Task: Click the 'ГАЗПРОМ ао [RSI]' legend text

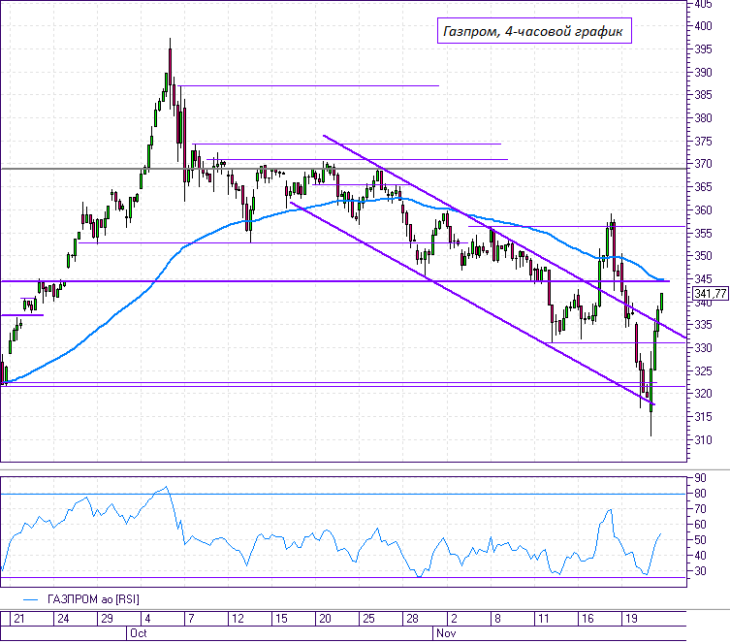Action: [93, 599]
